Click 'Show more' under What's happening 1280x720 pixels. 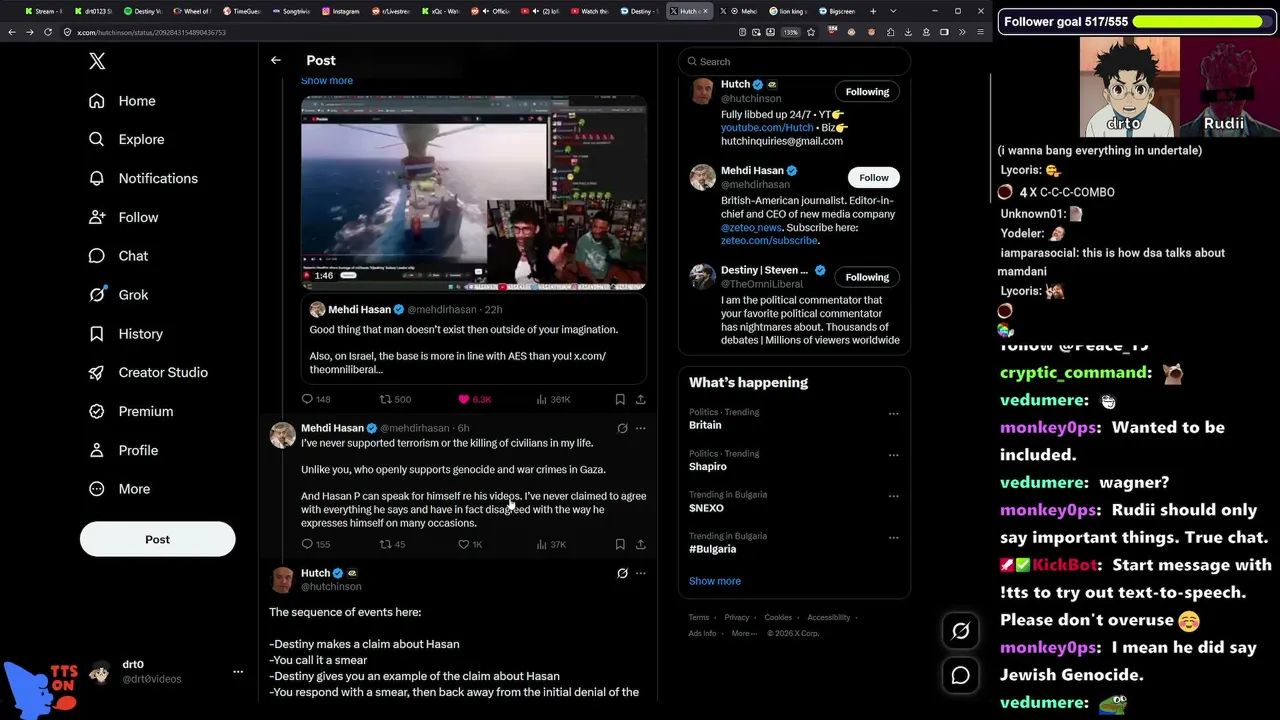[715, 581]
